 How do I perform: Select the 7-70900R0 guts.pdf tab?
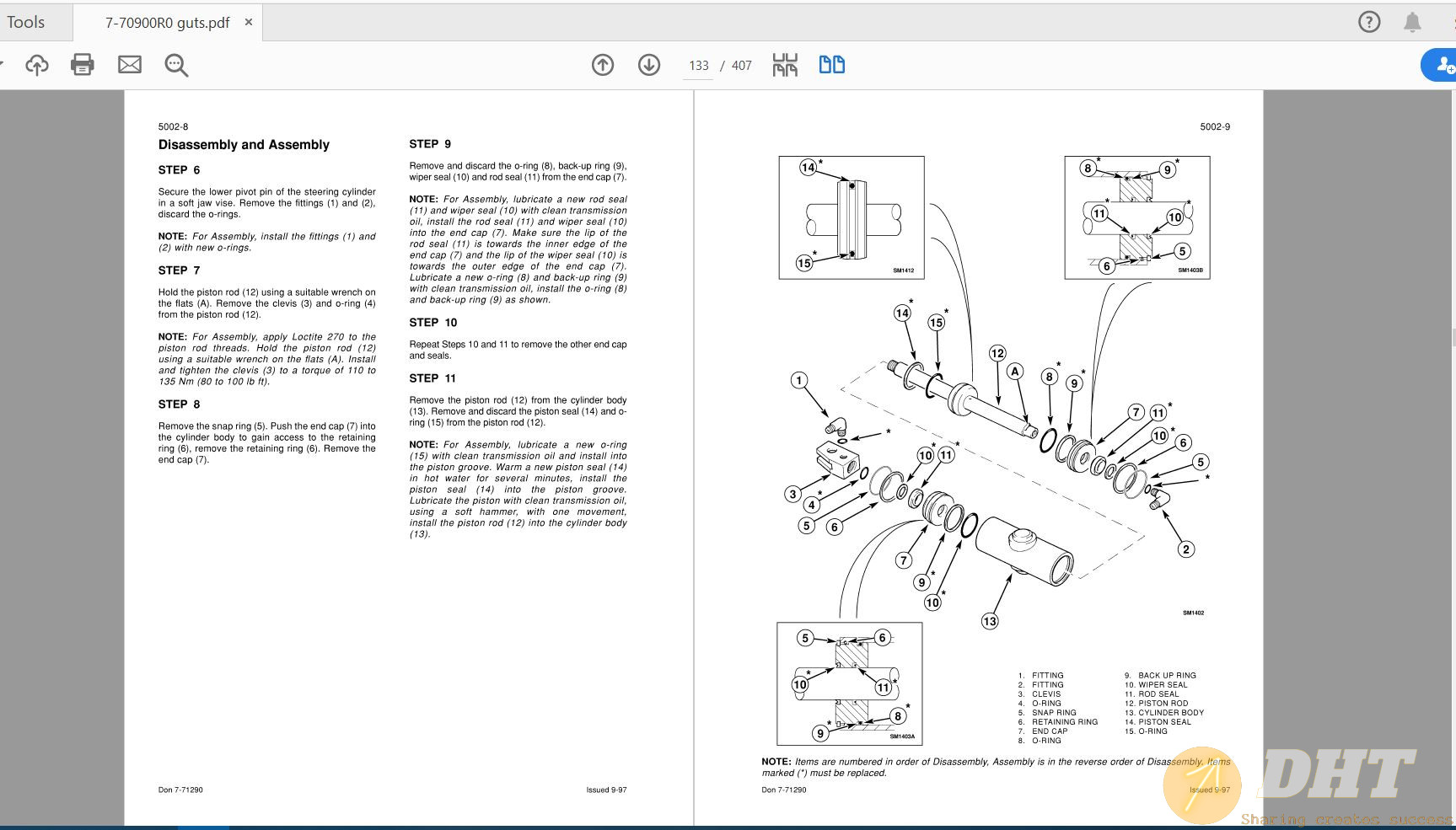[168, 23]
